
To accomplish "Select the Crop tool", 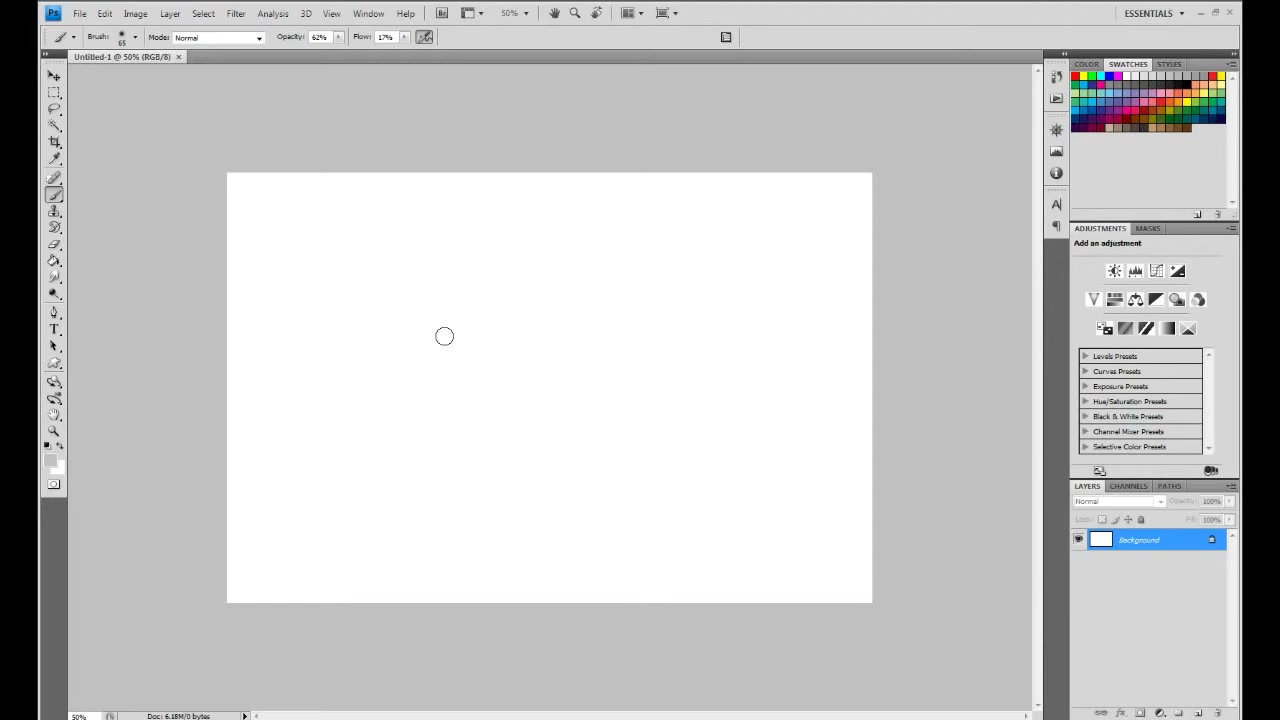I will [x=54, y=143].
